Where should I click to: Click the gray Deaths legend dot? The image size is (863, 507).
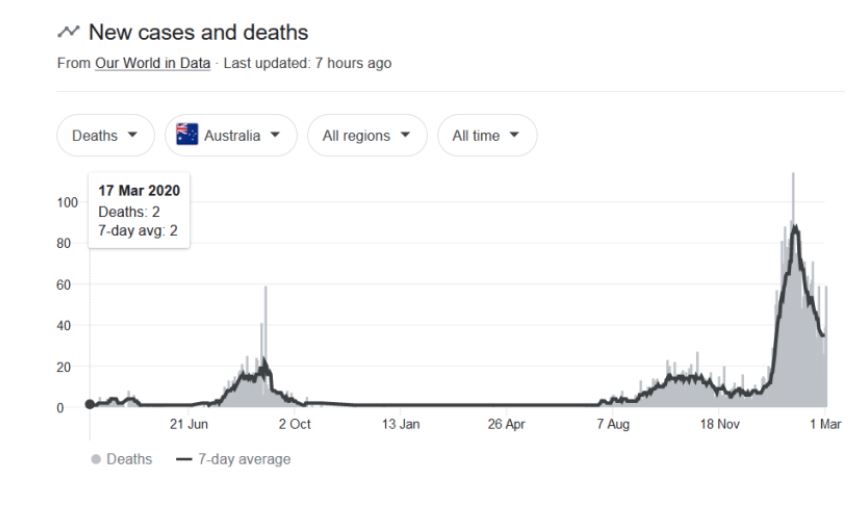point(95,459)
